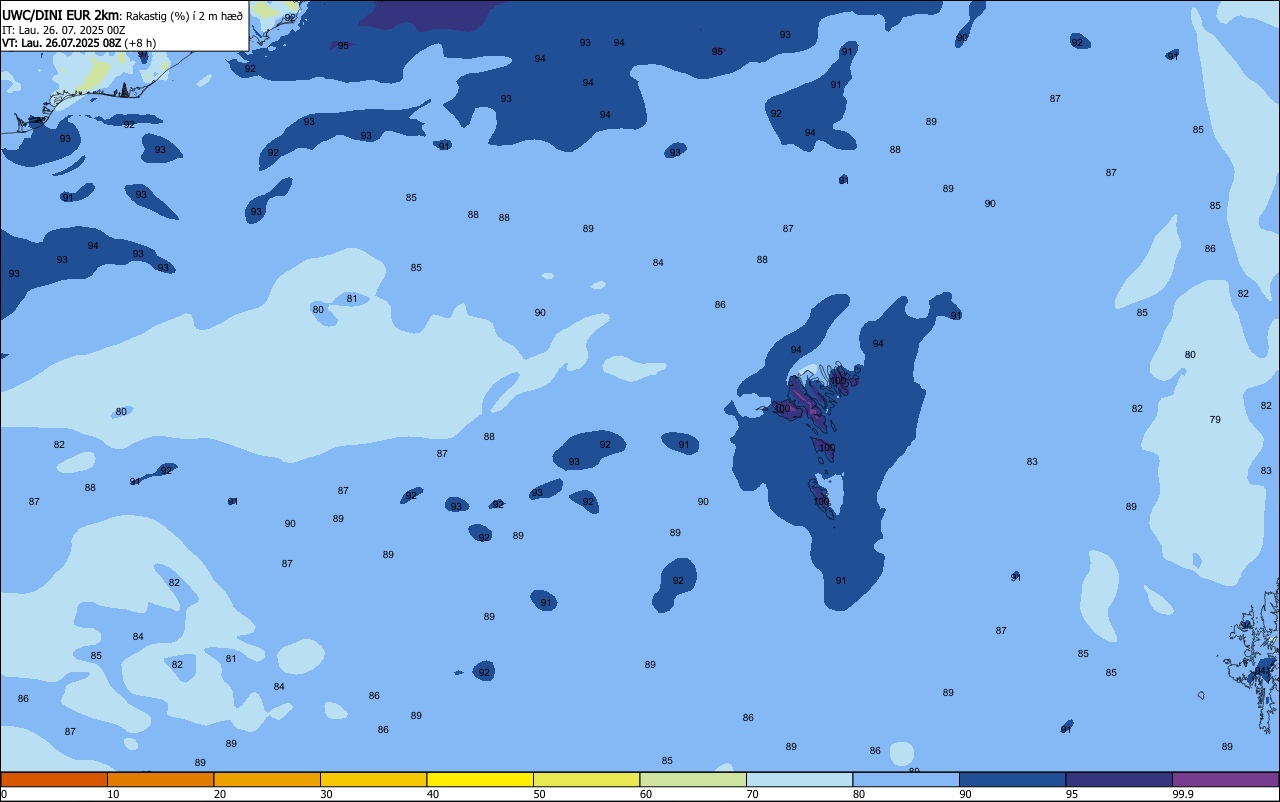Image resolution: width=1280 pixels, height=802 pixels.
Task: Select the 95–99.9 navy legend swatch
Action: point(1119,779)
